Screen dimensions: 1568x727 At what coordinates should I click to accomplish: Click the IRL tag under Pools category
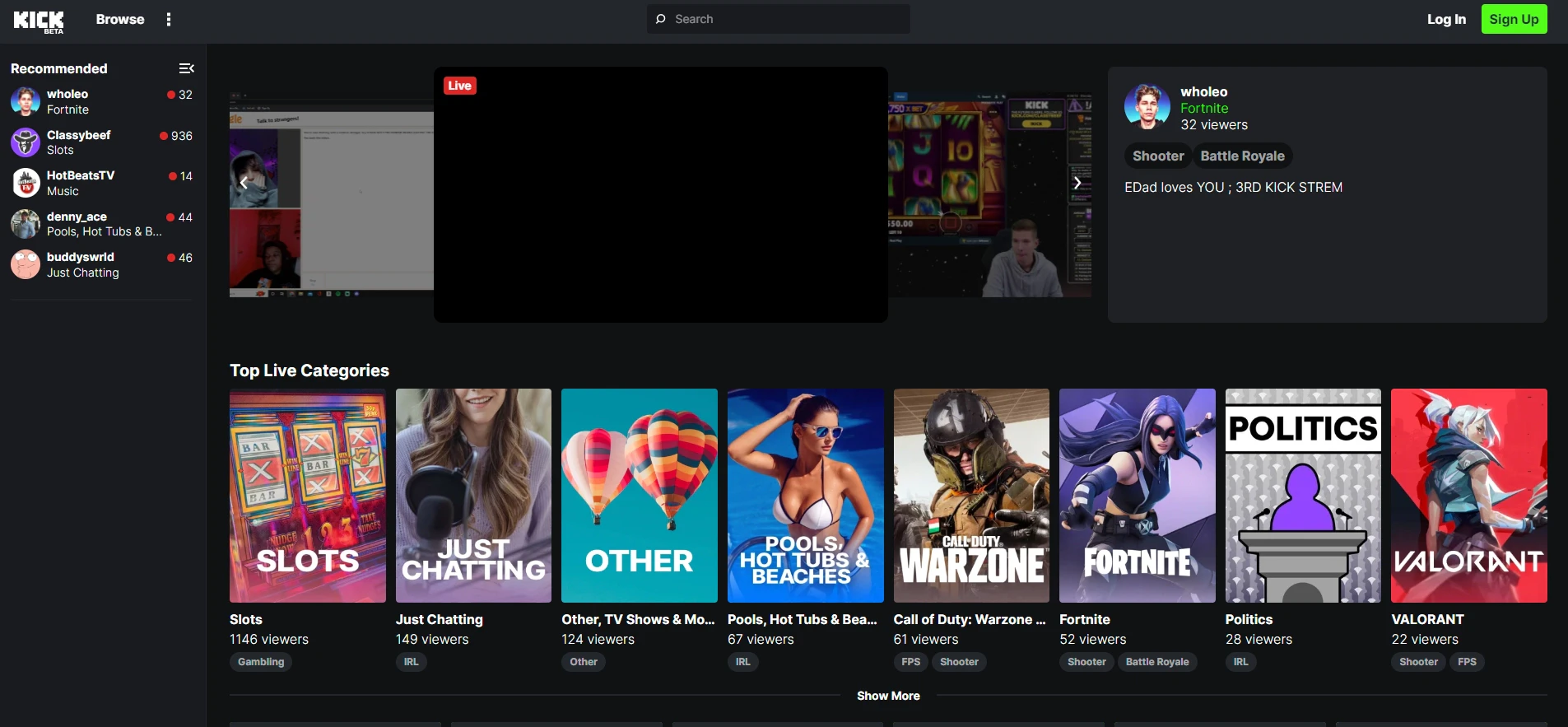coord(743,662)
